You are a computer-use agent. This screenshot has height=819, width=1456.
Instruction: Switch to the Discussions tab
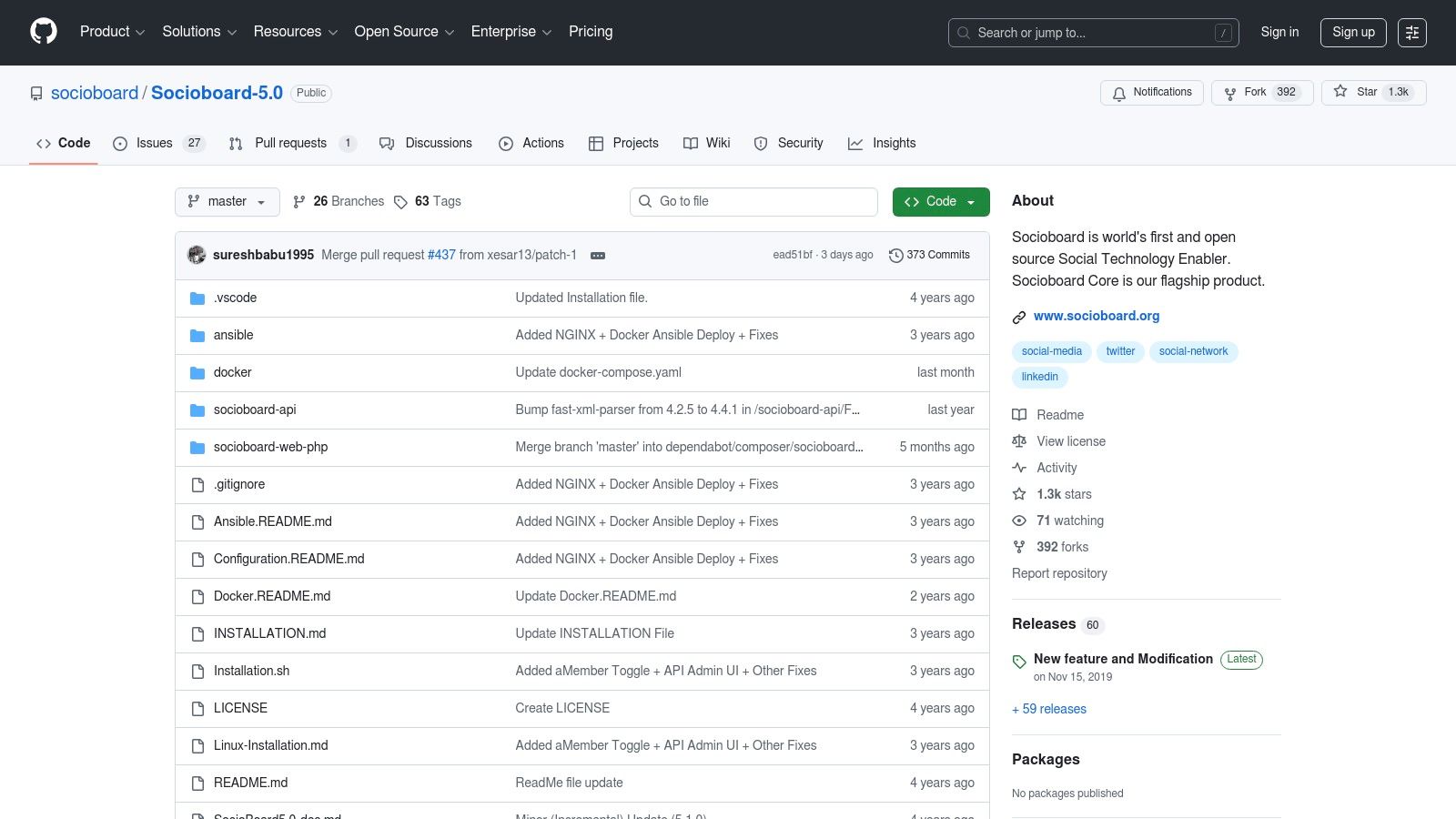point(426,144)
